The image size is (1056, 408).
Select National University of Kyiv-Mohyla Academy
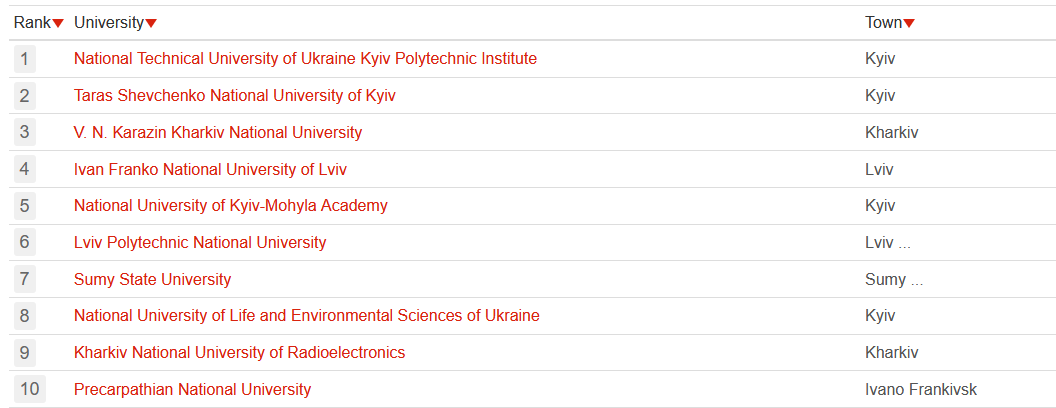pyautogui.click(x=230, y=206)
